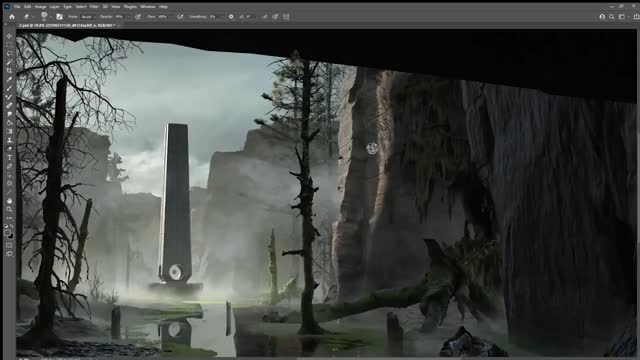Switch to the 2.psd document tab
The width and height of the screenshot is (640, 360).
coord(66,25)
